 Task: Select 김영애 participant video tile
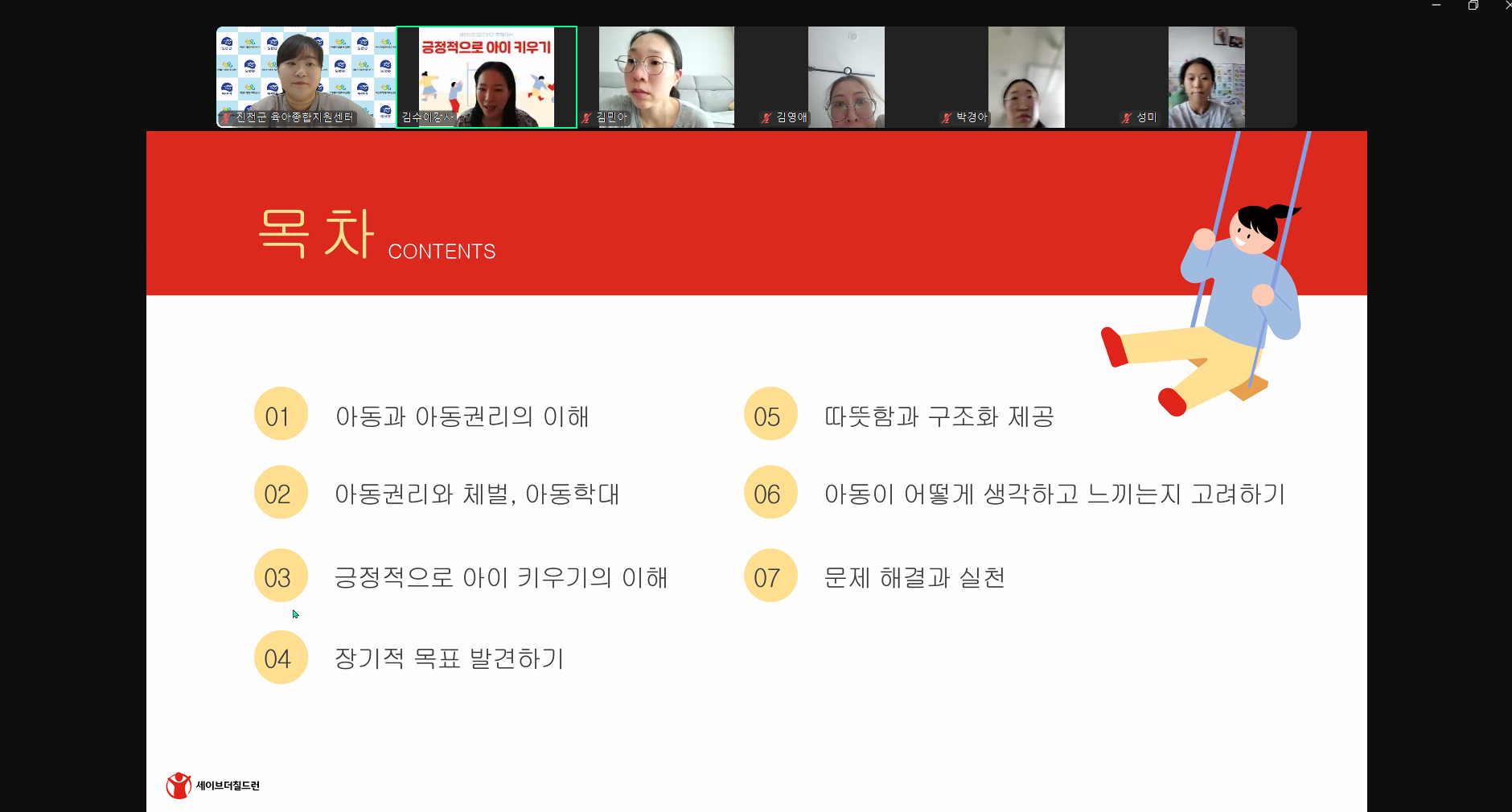pos(847,77)
